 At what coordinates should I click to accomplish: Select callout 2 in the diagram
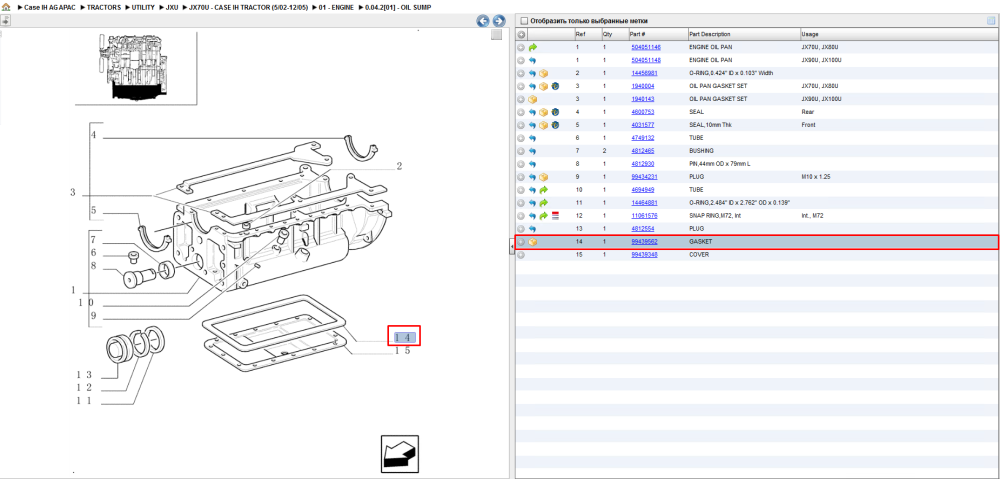399,167
